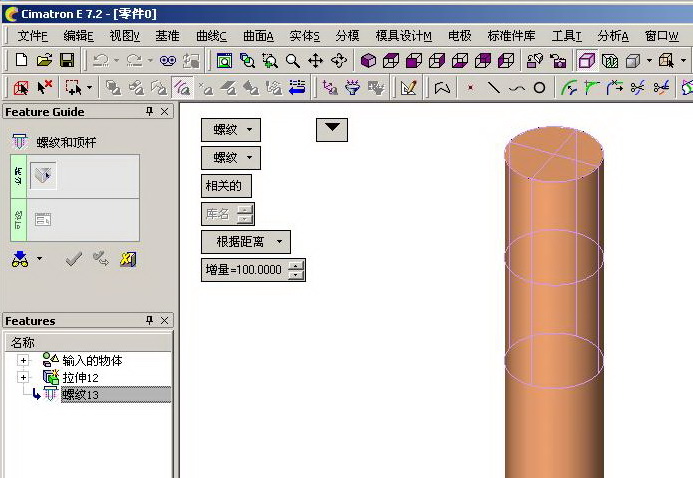Open the 文件 File menu

33,36
